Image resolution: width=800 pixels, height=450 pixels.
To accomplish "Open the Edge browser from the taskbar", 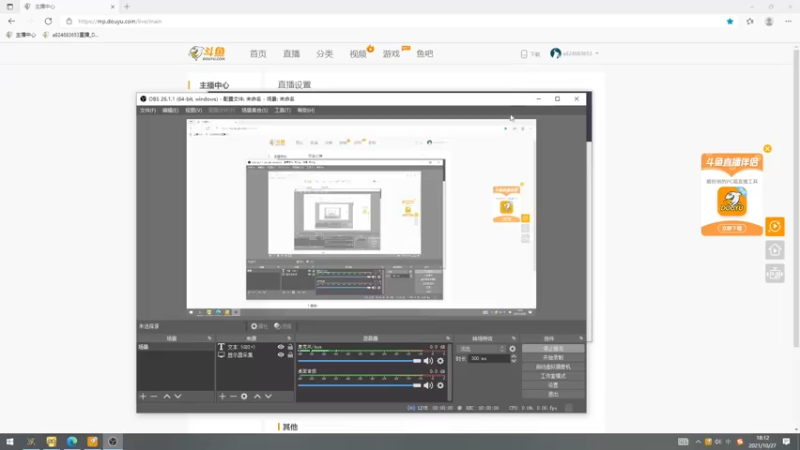I will pos(72,441).
